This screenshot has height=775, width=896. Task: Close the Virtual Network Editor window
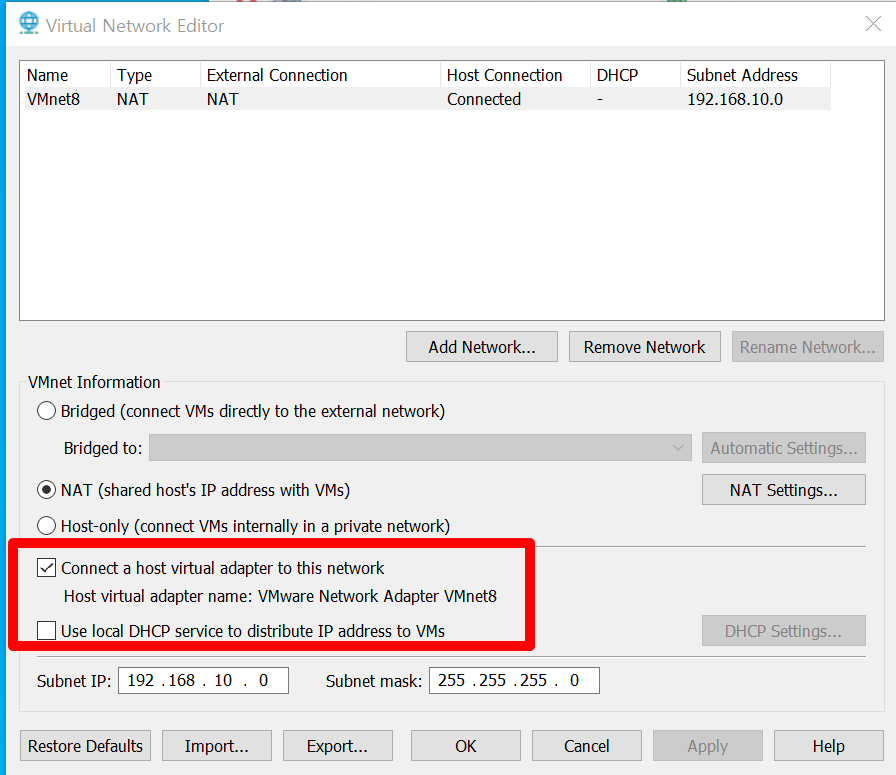coord(873,24)
